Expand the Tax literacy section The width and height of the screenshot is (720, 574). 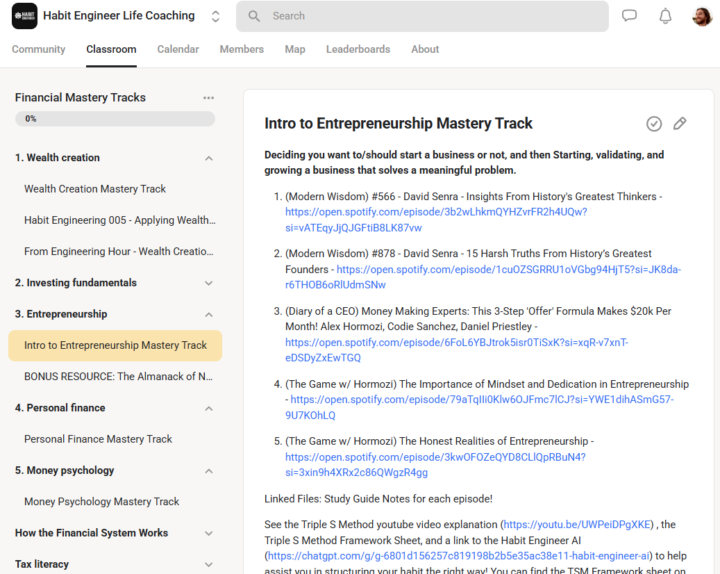(209, 564)
